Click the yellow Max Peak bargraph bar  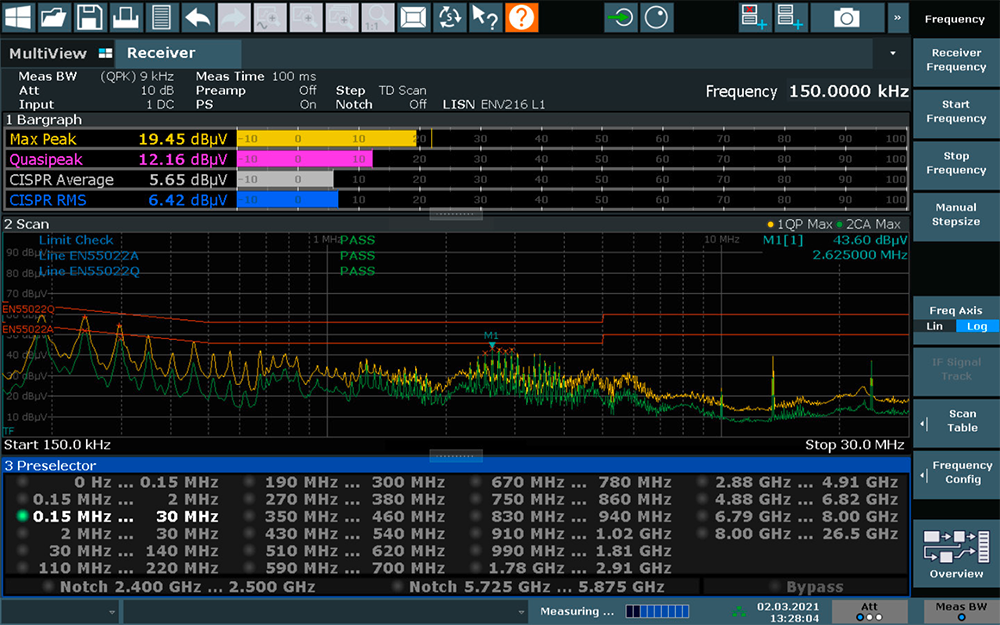point(326,139)
